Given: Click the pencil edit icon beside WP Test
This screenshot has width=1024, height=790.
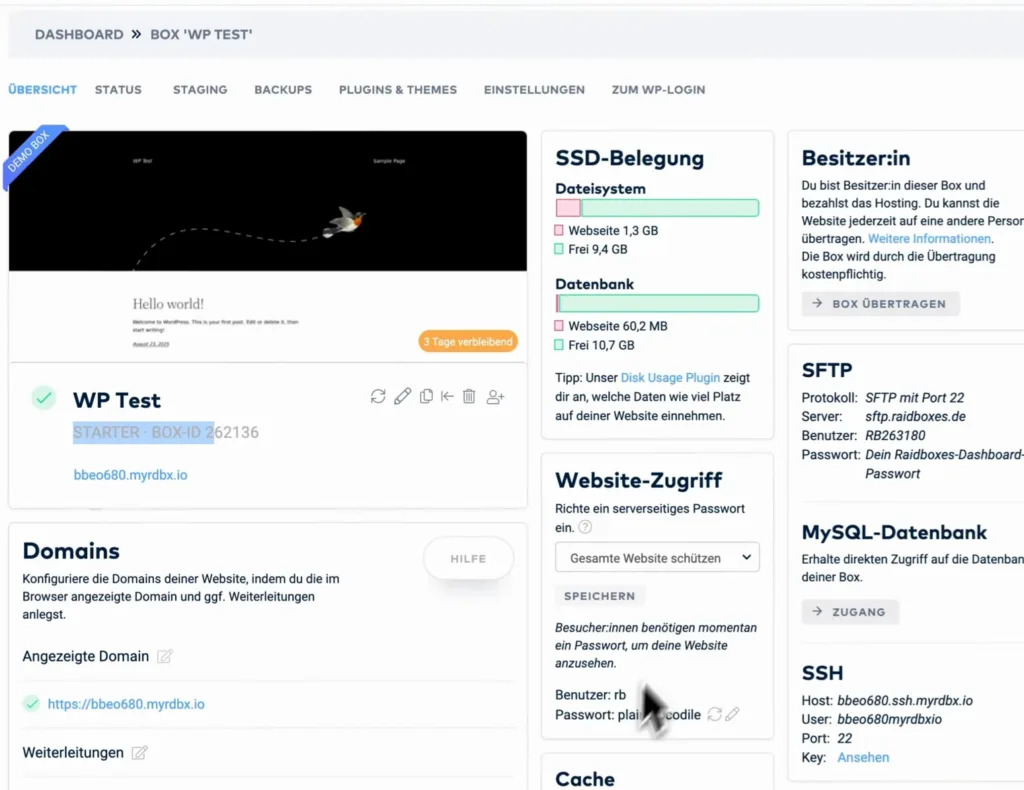Looking at the screenshot, I should pos(402,396).
